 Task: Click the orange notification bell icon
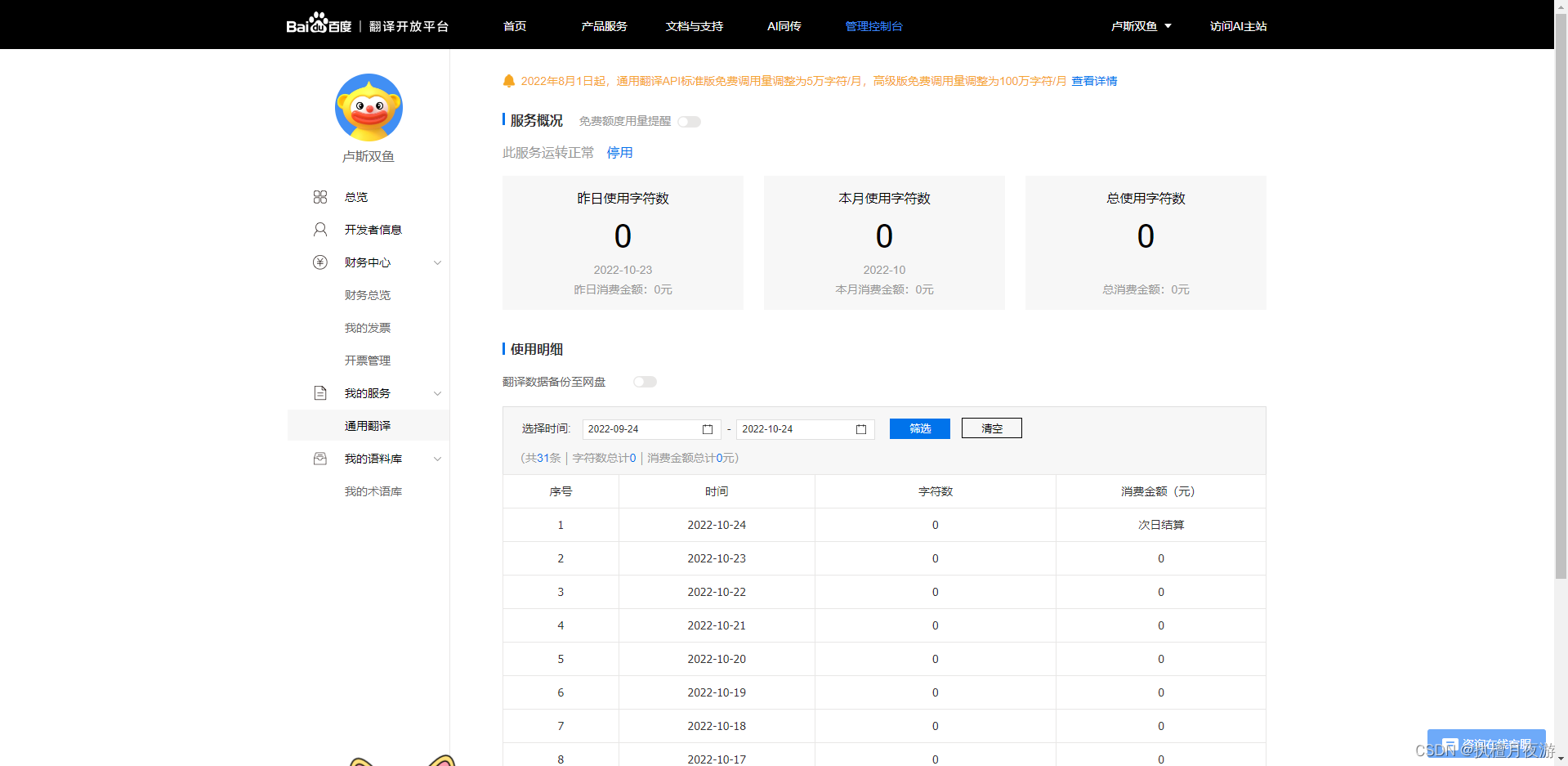pyautogui.click(x=508, y=81)
